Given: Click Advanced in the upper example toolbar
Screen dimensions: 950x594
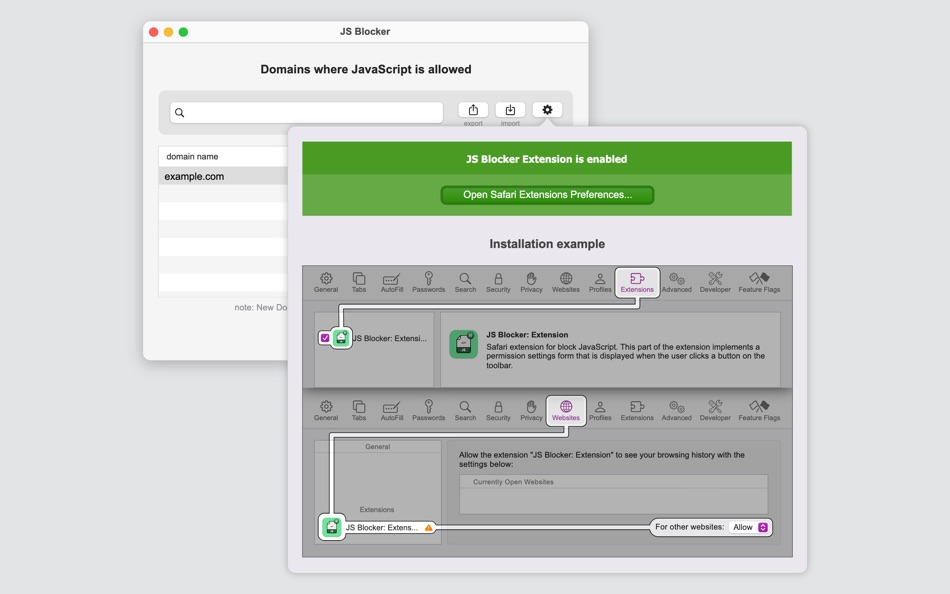Looking at the screenshot, I should 676,282.
